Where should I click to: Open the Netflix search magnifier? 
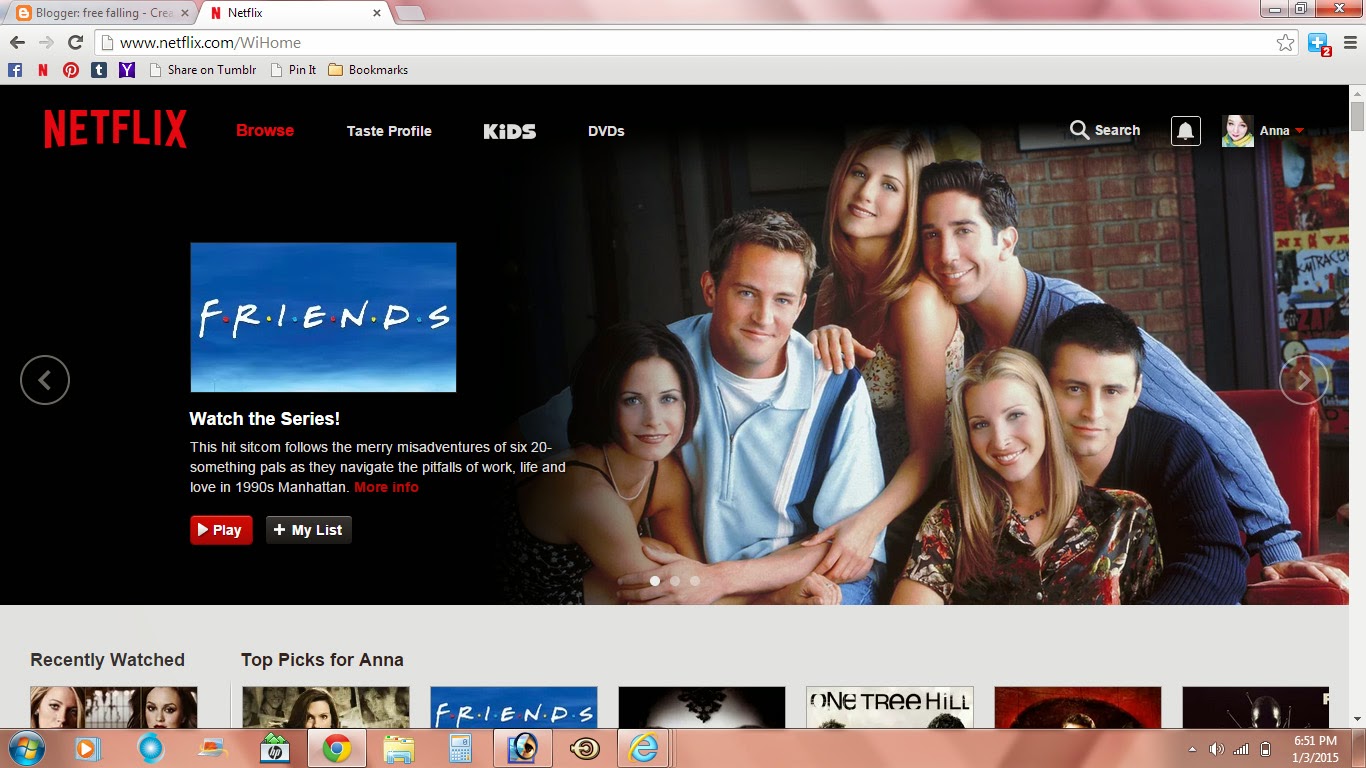pos(1079,130)
